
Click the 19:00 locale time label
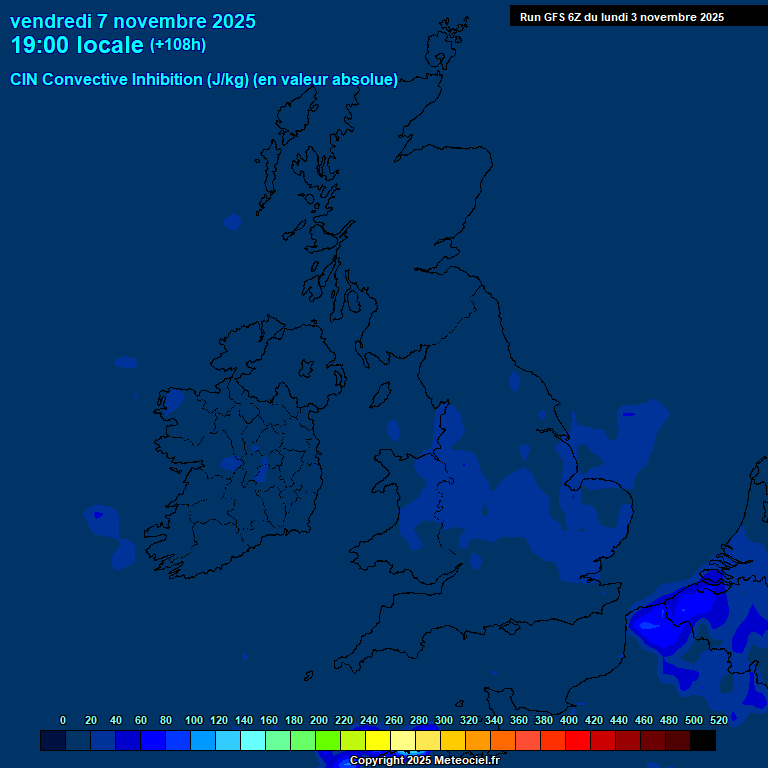pos(77,45)
